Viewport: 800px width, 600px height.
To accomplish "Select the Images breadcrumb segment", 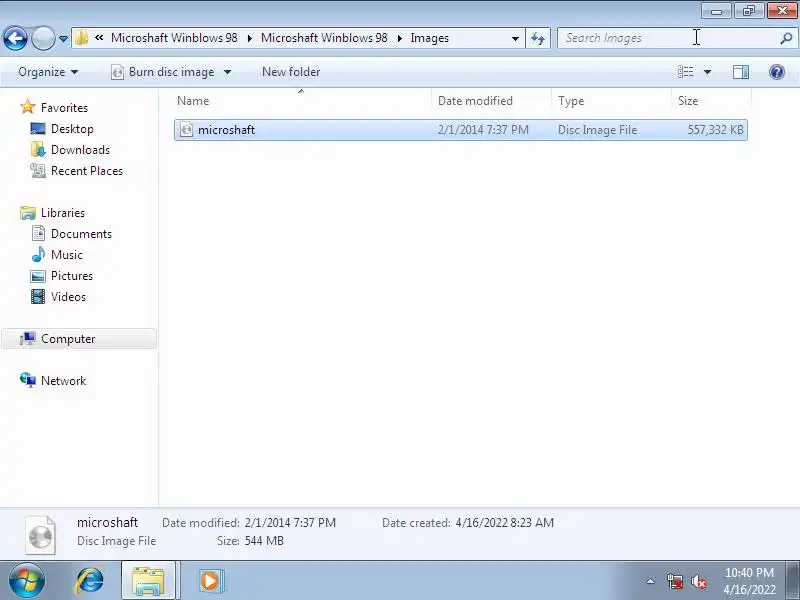I will 430,38.
